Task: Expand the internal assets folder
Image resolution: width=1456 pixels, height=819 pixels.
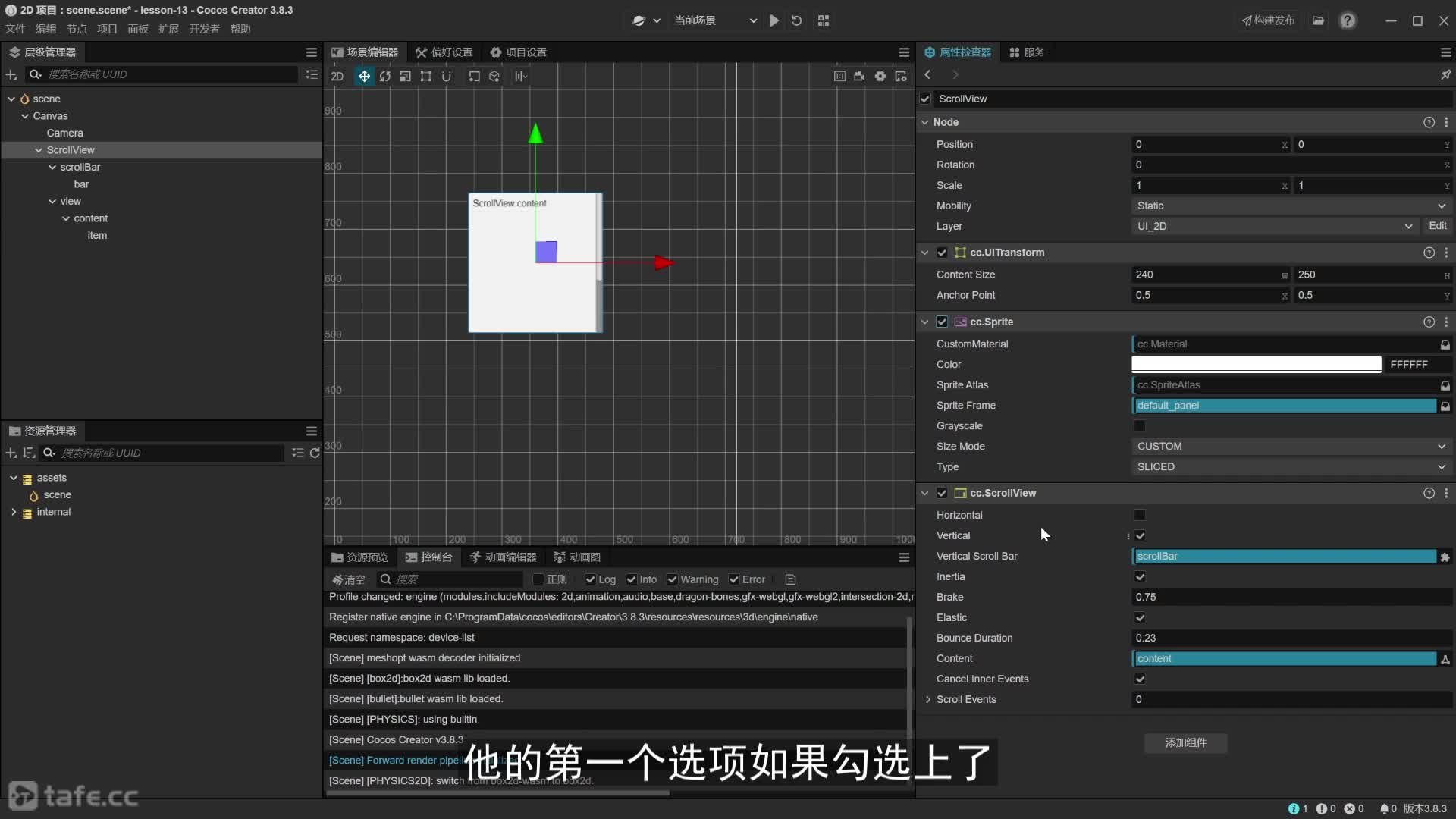Action: click(x=13, y=512)
